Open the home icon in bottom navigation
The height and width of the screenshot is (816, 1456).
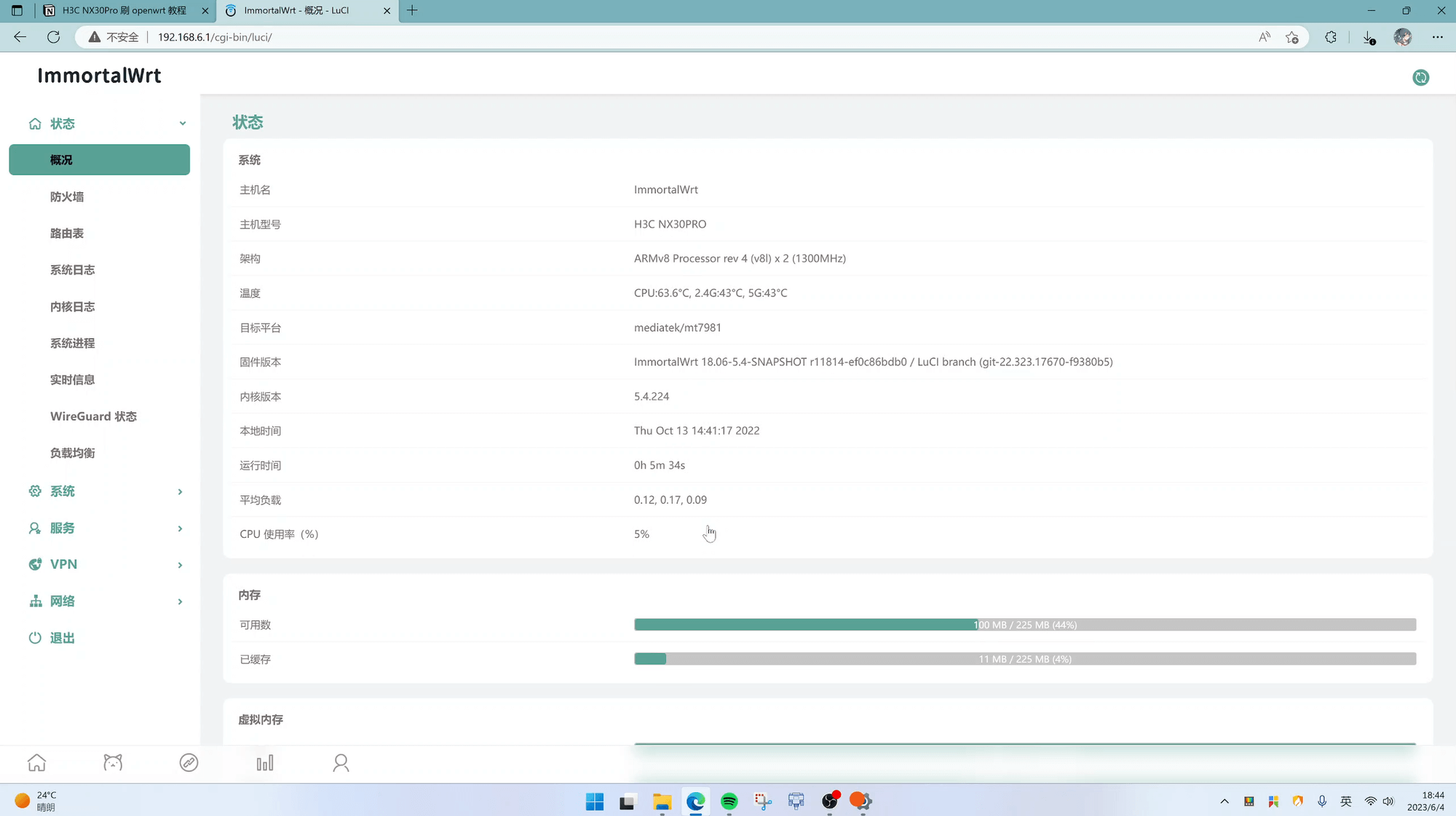point(36,762)
